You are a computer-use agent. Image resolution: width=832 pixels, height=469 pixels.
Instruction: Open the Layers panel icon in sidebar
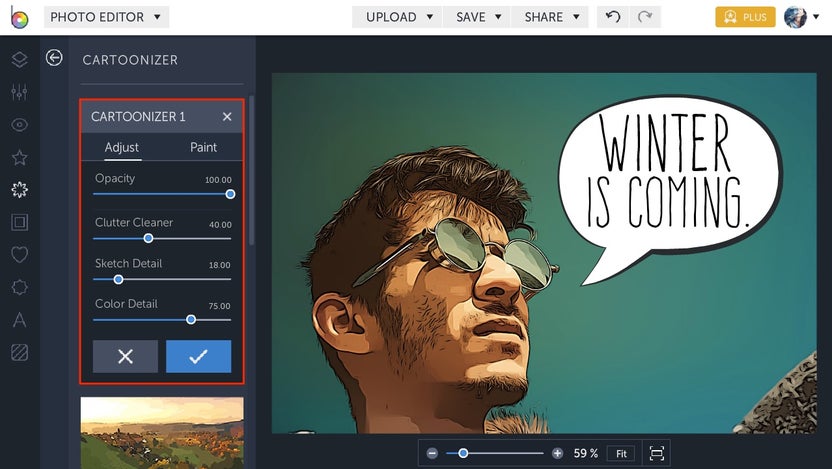(x=20, y=59)
